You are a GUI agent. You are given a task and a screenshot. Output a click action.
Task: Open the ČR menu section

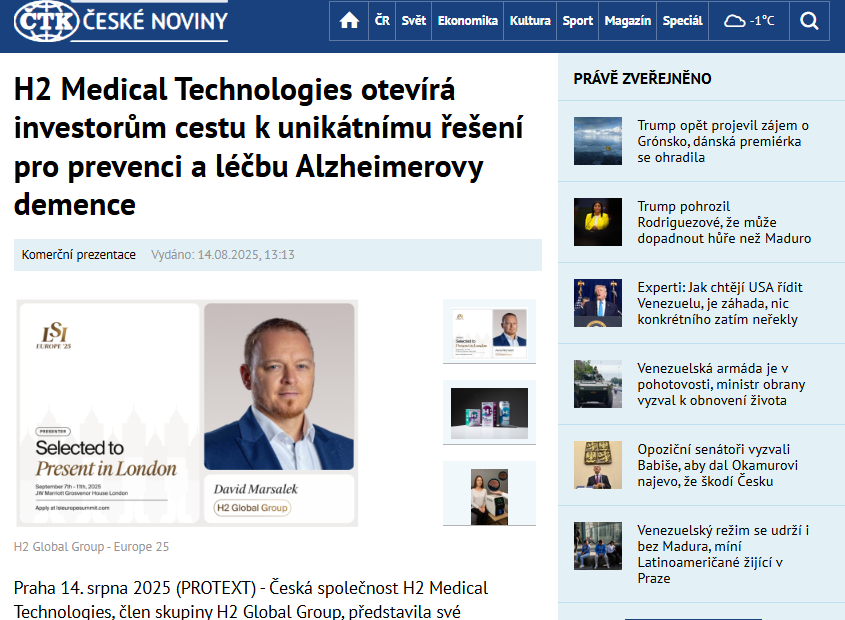click(382, 20)
